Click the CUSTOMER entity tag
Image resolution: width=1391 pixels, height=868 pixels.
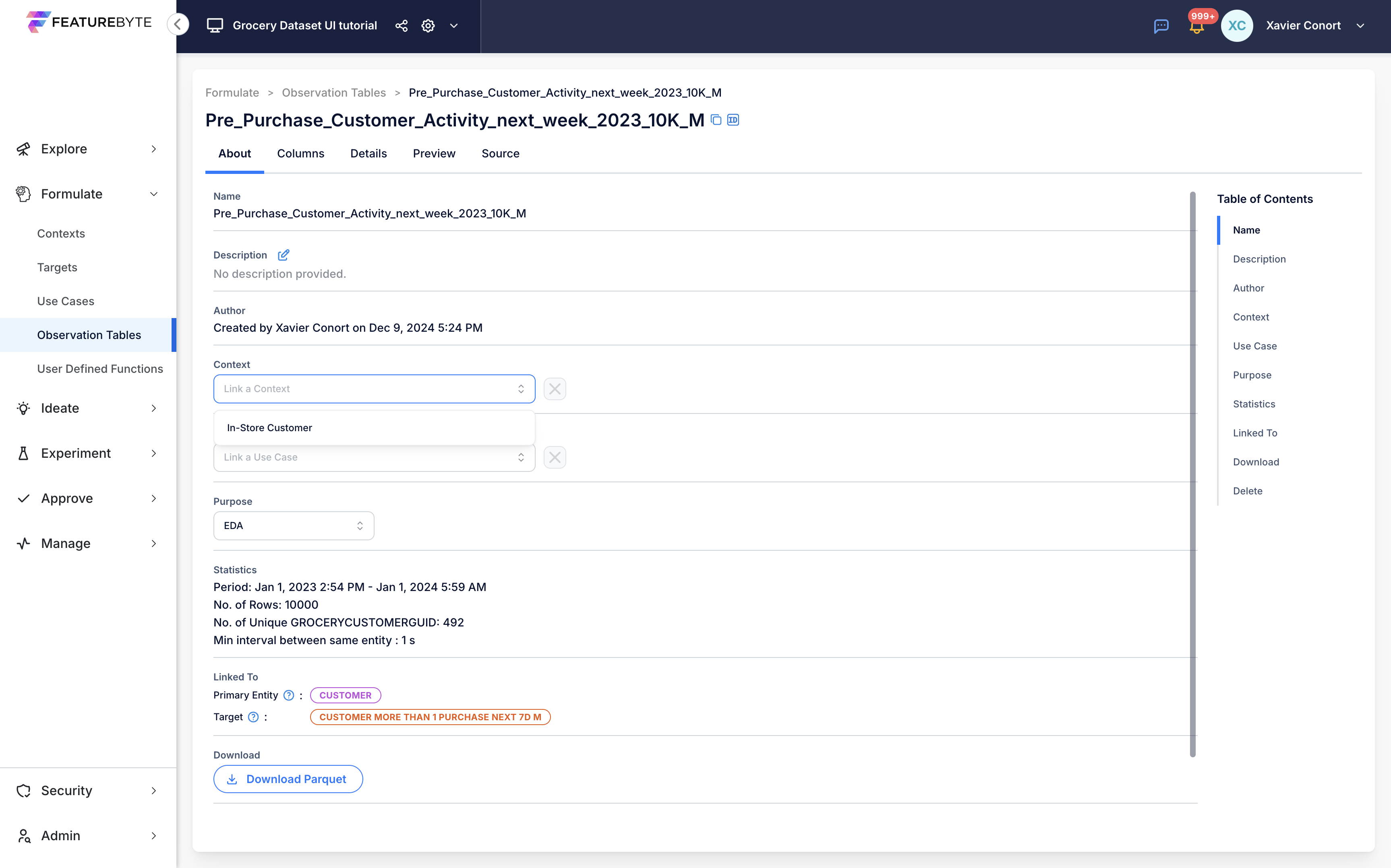(x=345, y=695)
